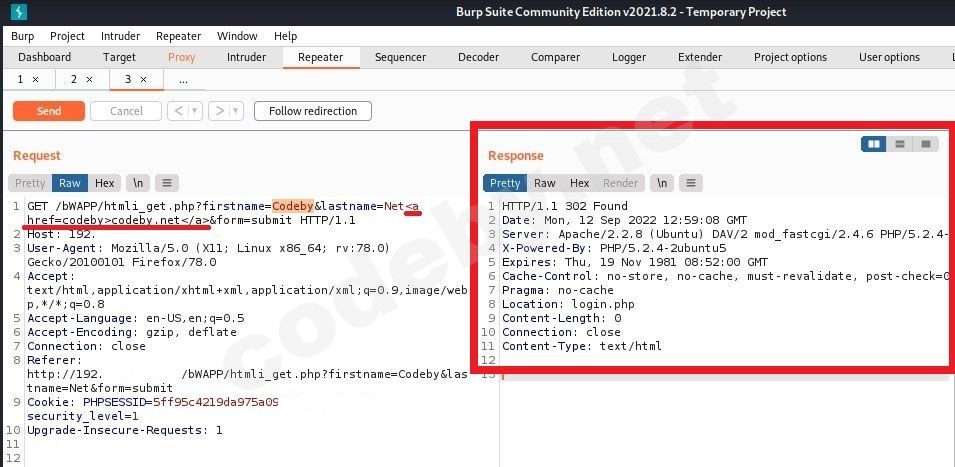The width and height of the screenshot is (955, 467).
Task: Click the User-Agent header line
Action: pos(208,255)
